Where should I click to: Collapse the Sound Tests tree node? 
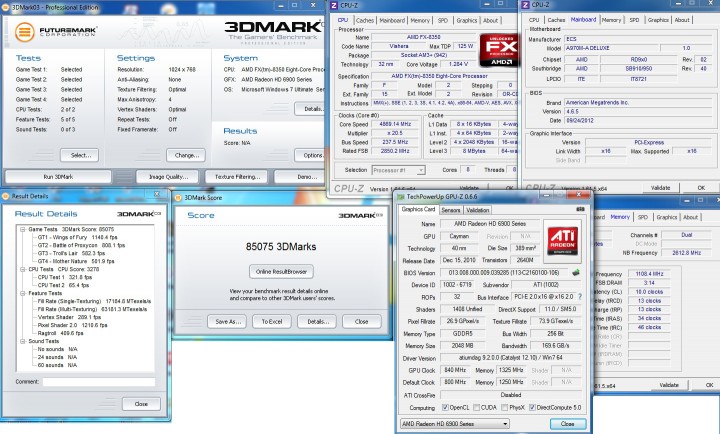click(x=22, y=341)
